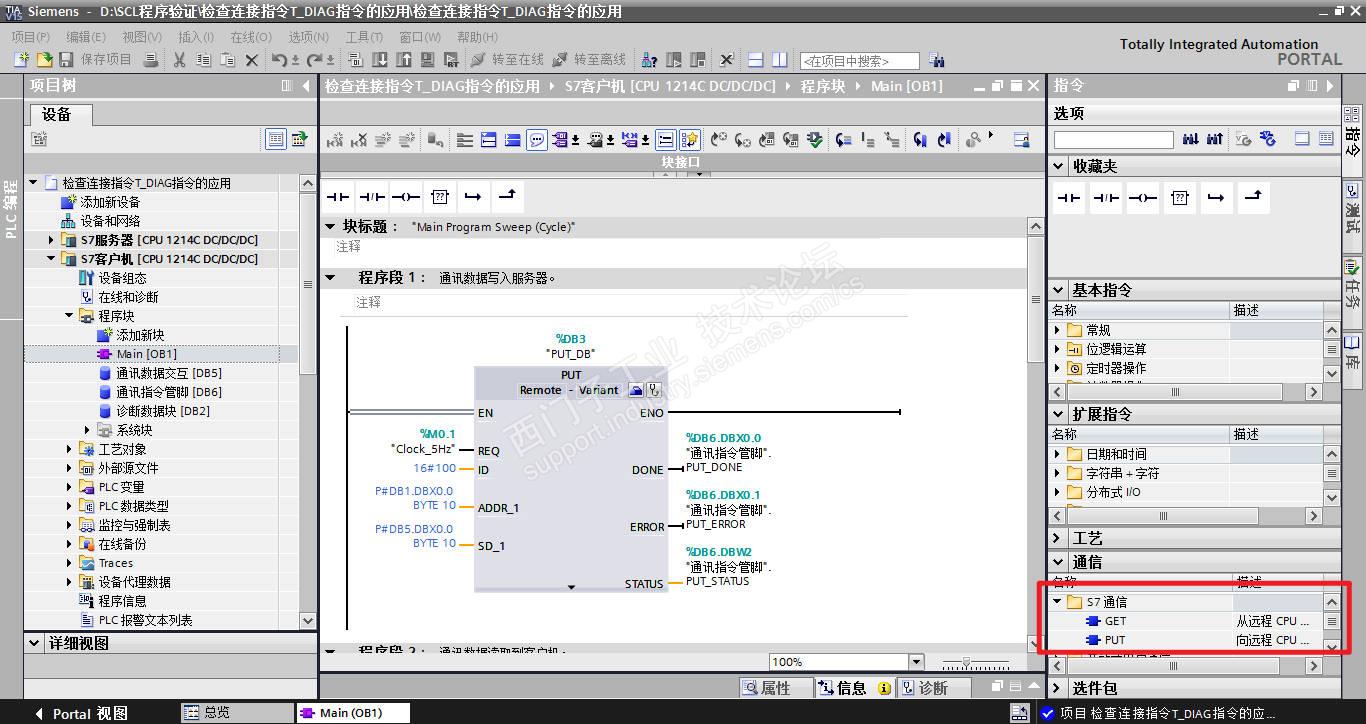
Task: Click the copy icon in main toolbar
Action: coord(203,60)
